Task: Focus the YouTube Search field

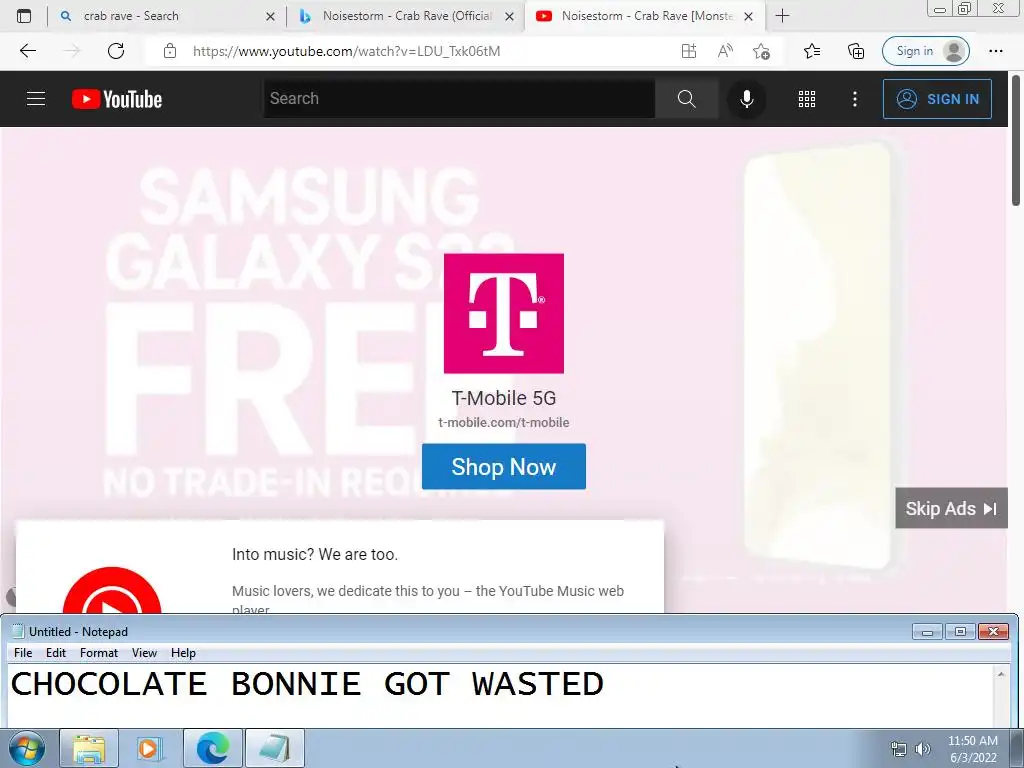Action: pos(459,99)
